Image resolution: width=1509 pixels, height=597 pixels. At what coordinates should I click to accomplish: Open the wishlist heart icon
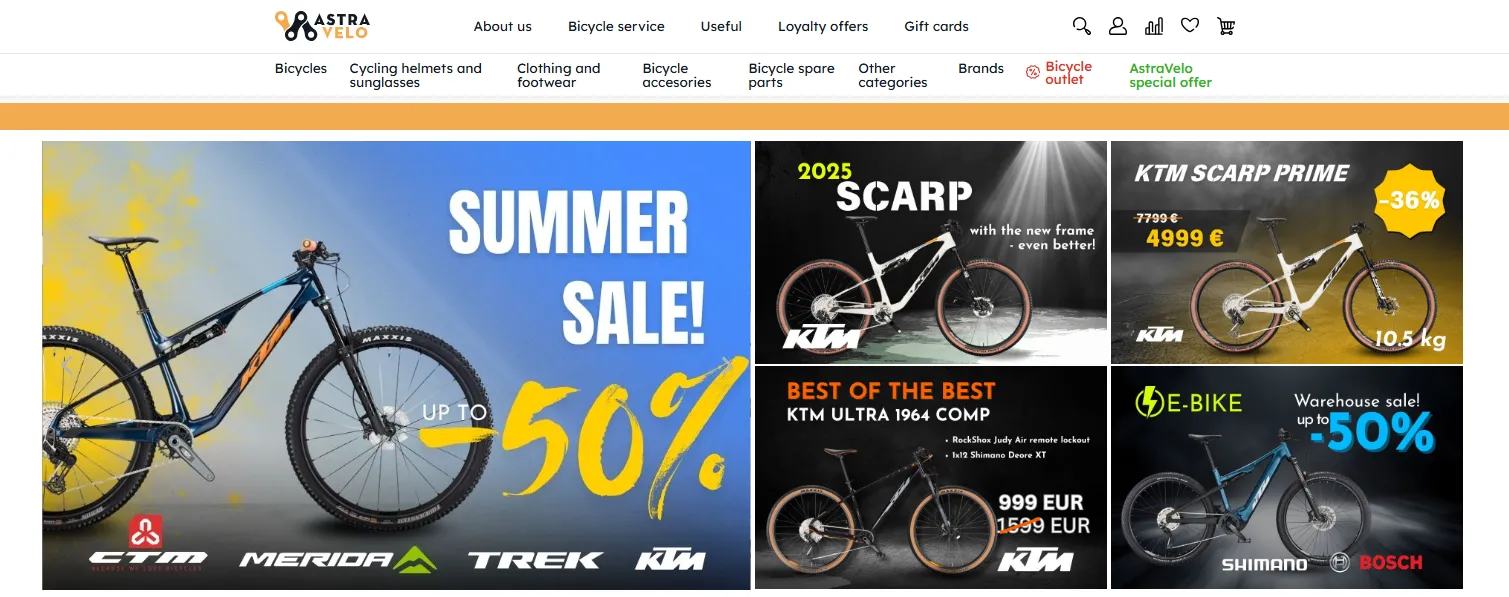click(1190, 26)
